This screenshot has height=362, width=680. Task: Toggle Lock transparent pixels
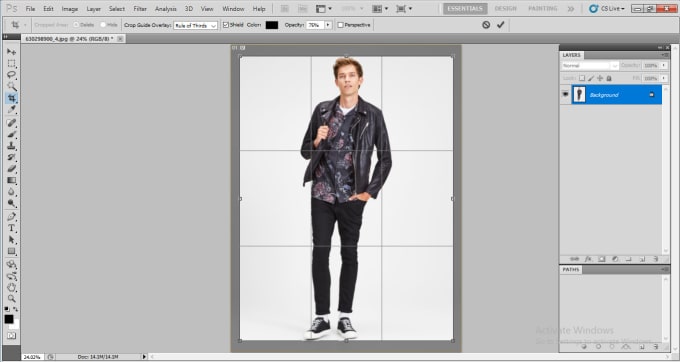coord(582,78)
